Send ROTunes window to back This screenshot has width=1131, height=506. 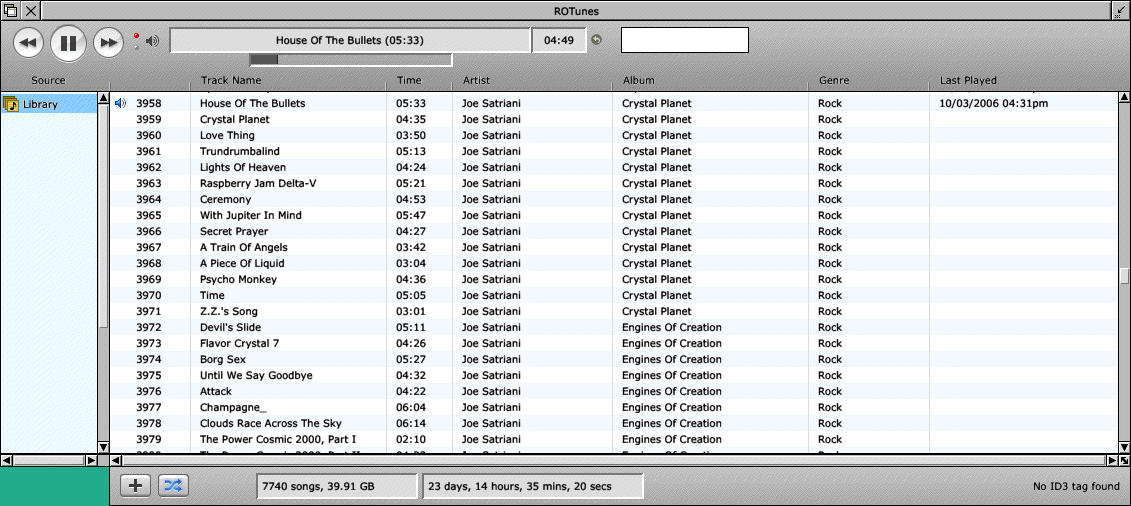10,10
